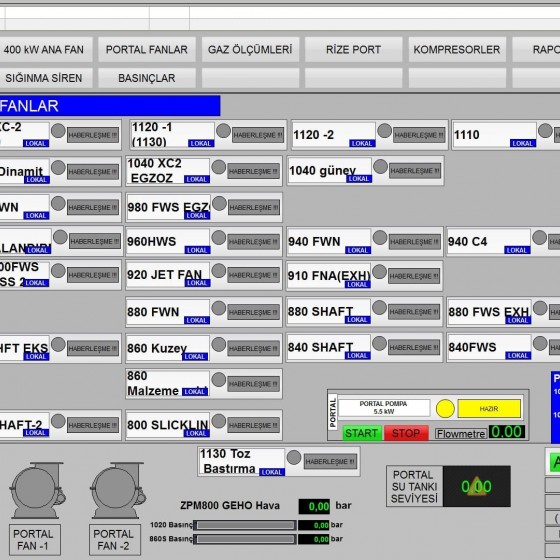Click HABERLEŞME alarm of 1130 Toz Bastırma
The width and height of the screenshot is (560, 560).
(x=330, y=462)
